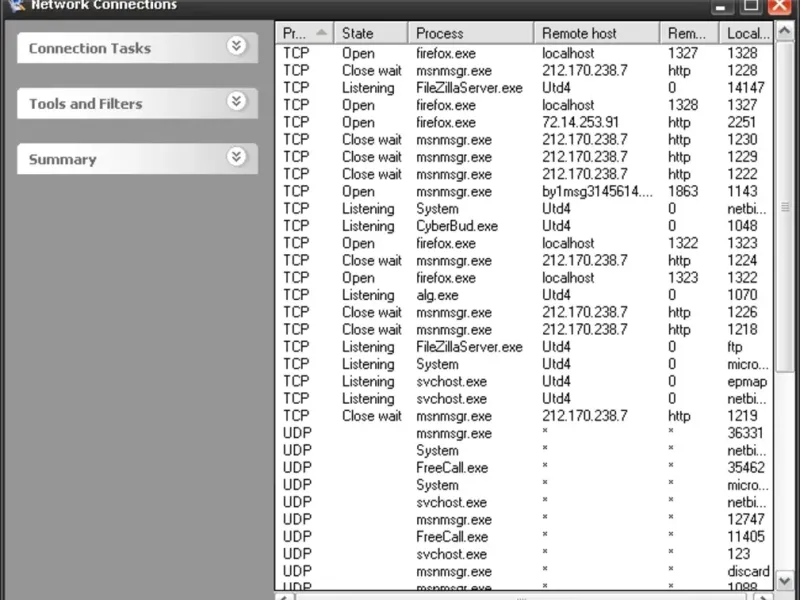
Task: Expand the Summary panel
Action: pos(236,157)
